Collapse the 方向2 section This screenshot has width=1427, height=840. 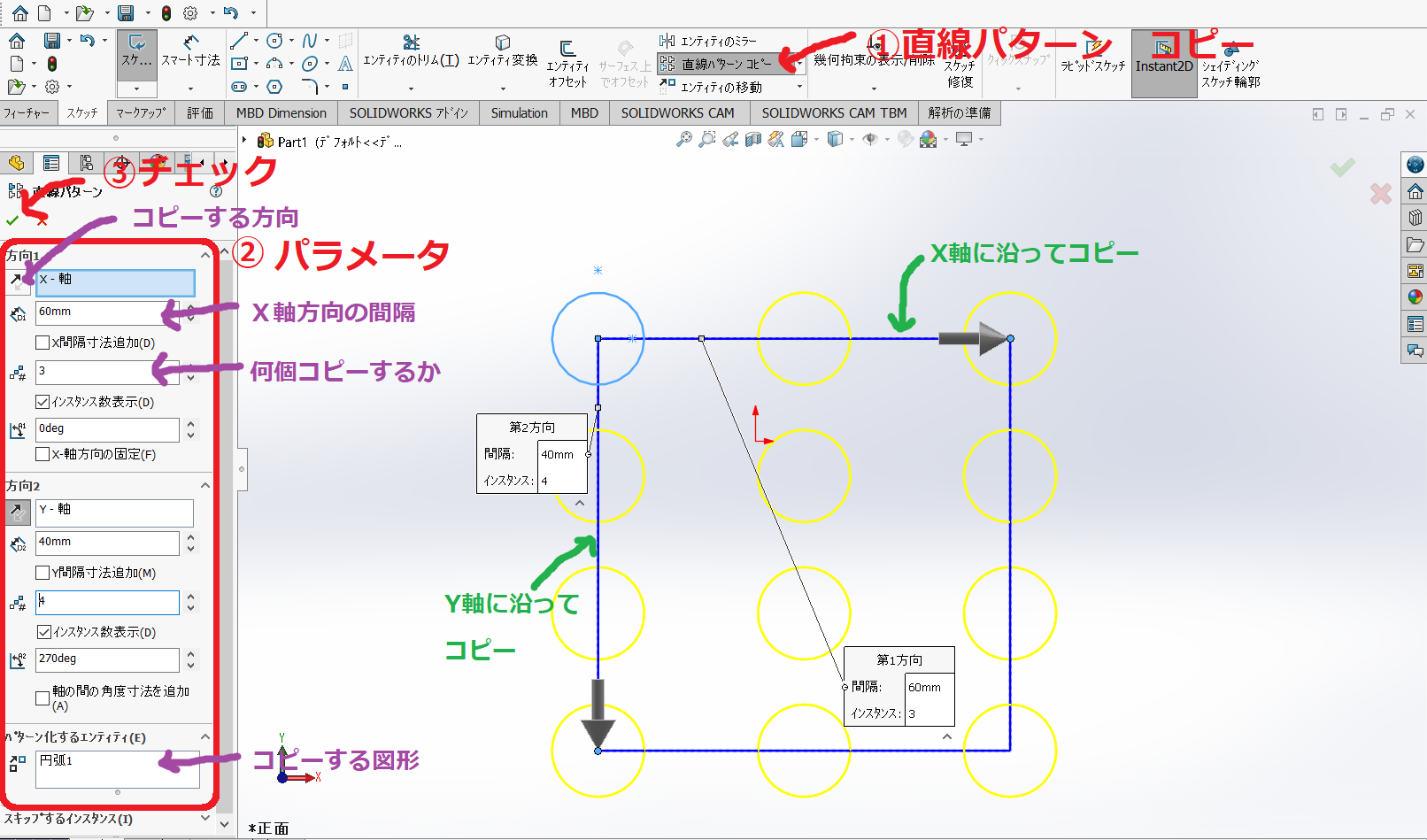(x=205, y=485)
